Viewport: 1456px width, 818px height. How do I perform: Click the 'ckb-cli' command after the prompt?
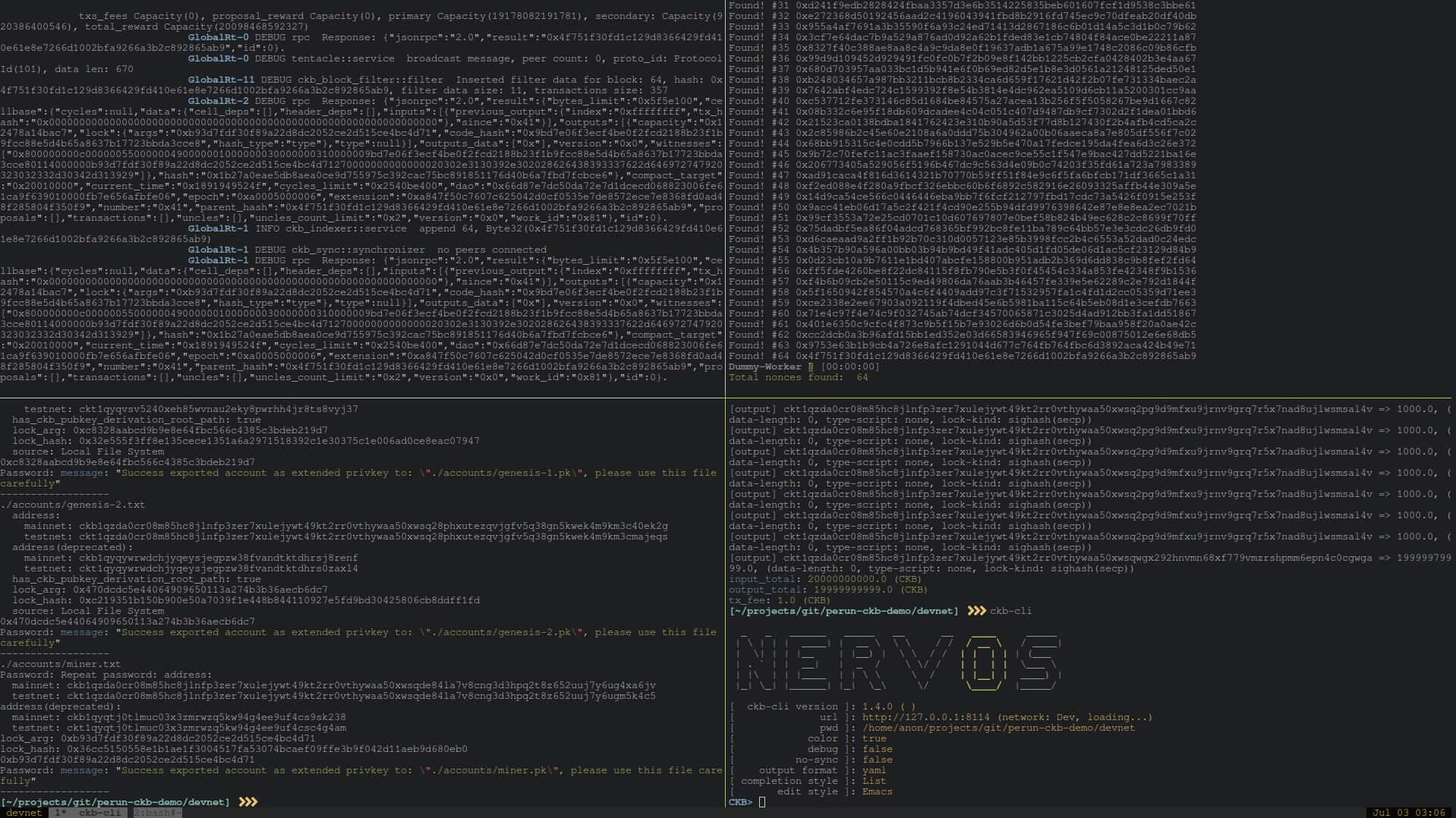coord(1011,611)
